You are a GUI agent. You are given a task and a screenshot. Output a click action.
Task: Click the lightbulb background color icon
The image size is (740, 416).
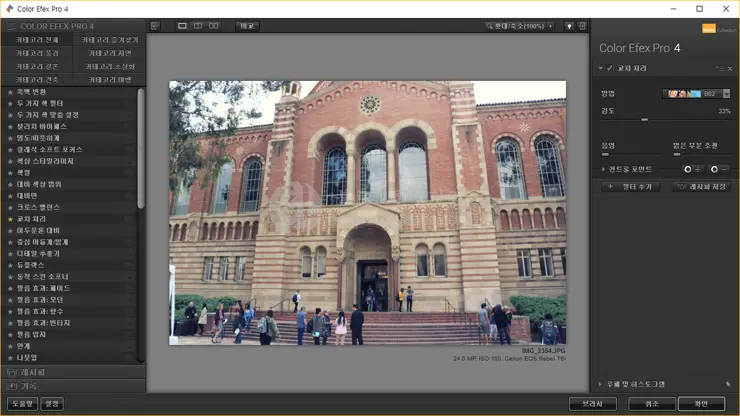pos(569,26)
